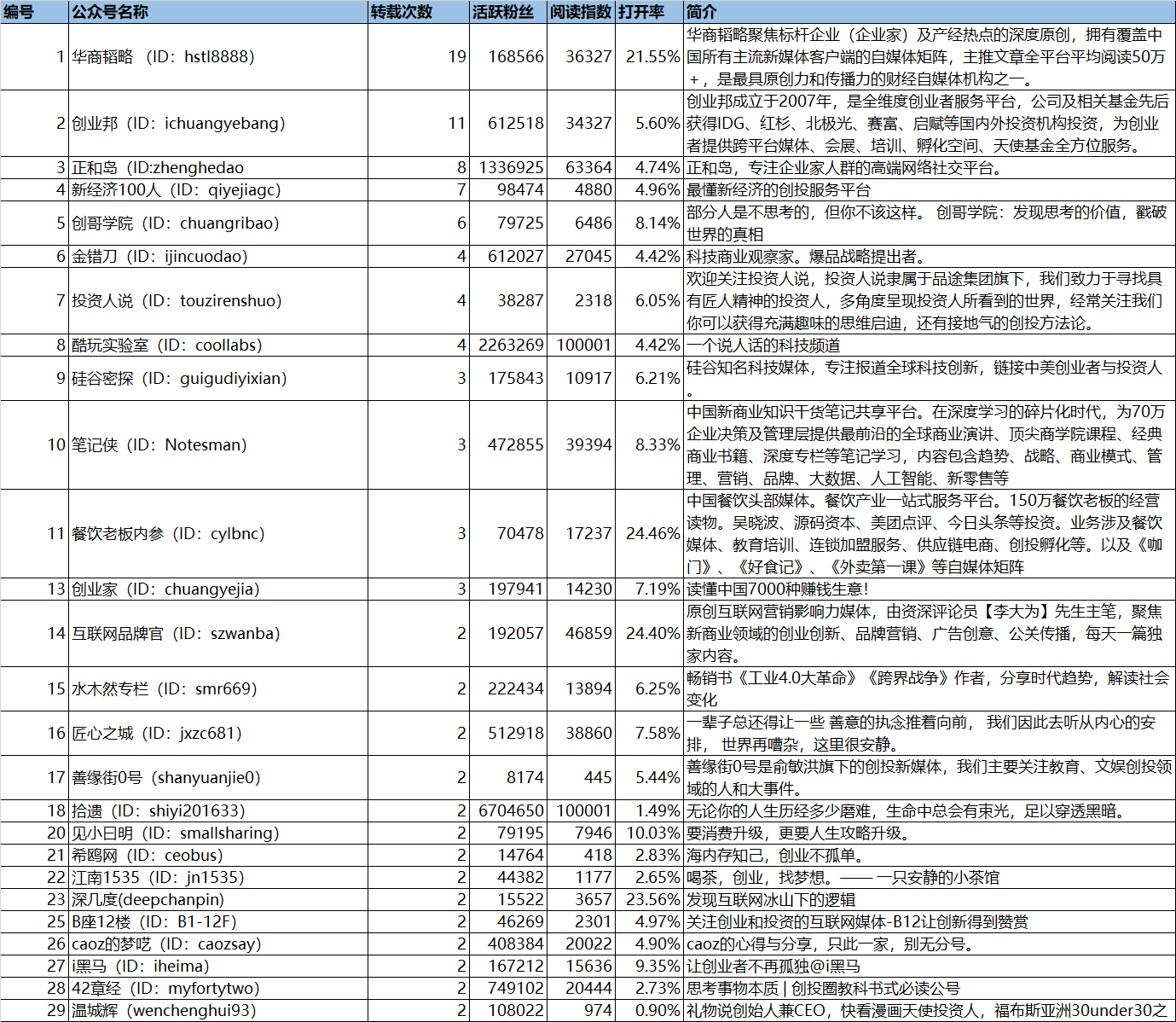Select the 硅谷密探 description cell

(928, 378)
